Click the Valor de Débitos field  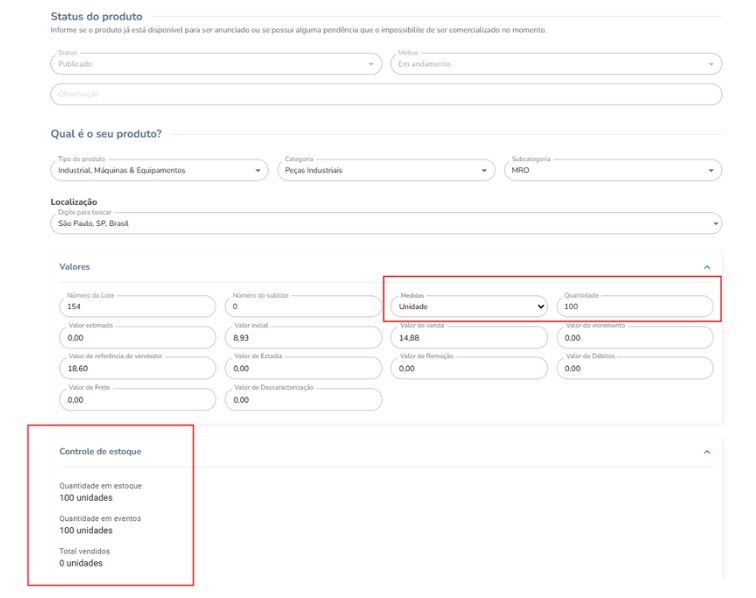click(x=635, y=368)
